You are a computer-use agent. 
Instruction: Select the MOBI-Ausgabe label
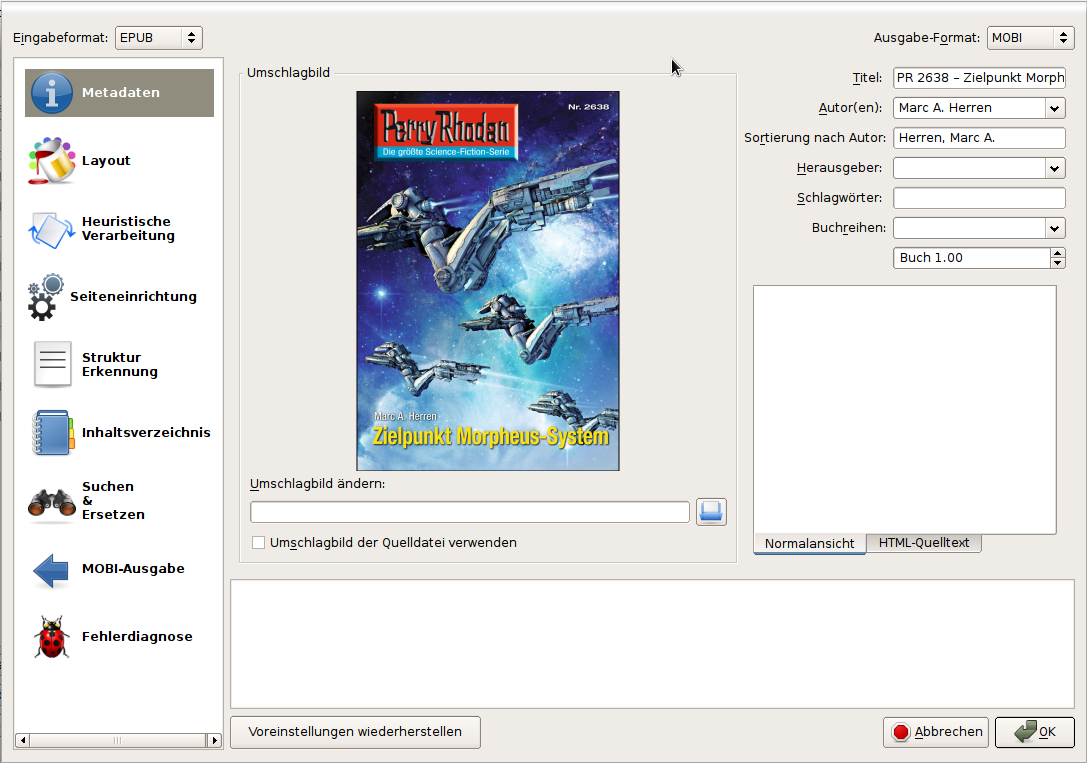(x=133, y=569)
